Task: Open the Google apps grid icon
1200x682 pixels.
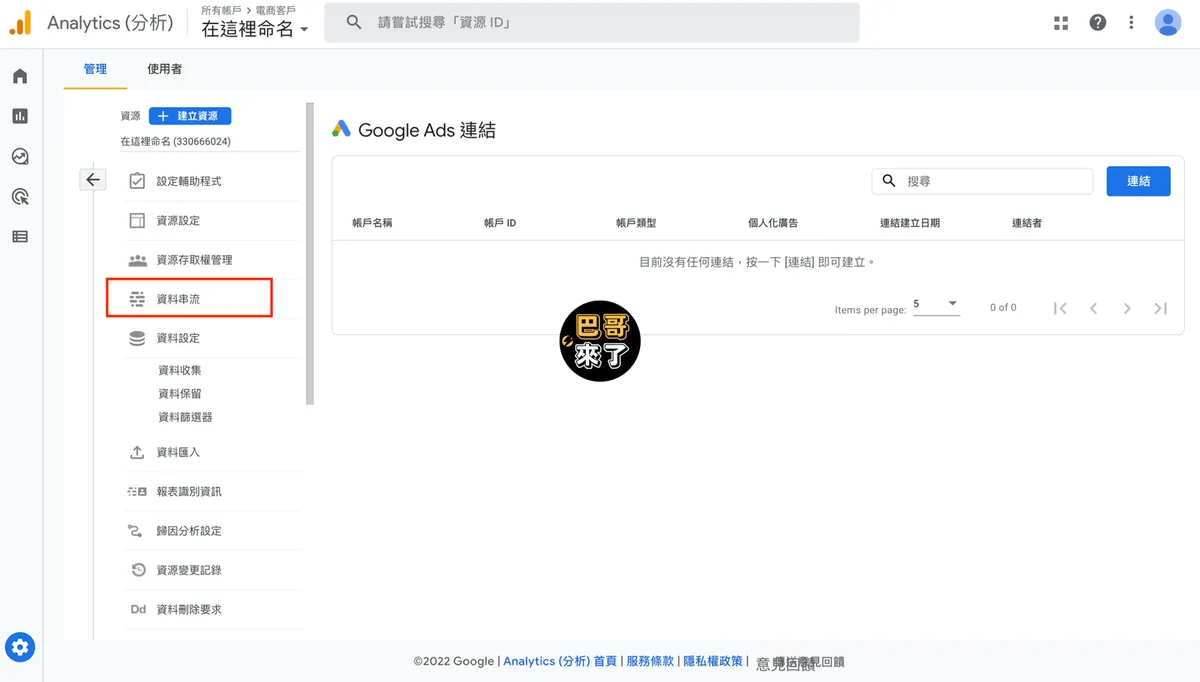Action: pos(1061,22)
